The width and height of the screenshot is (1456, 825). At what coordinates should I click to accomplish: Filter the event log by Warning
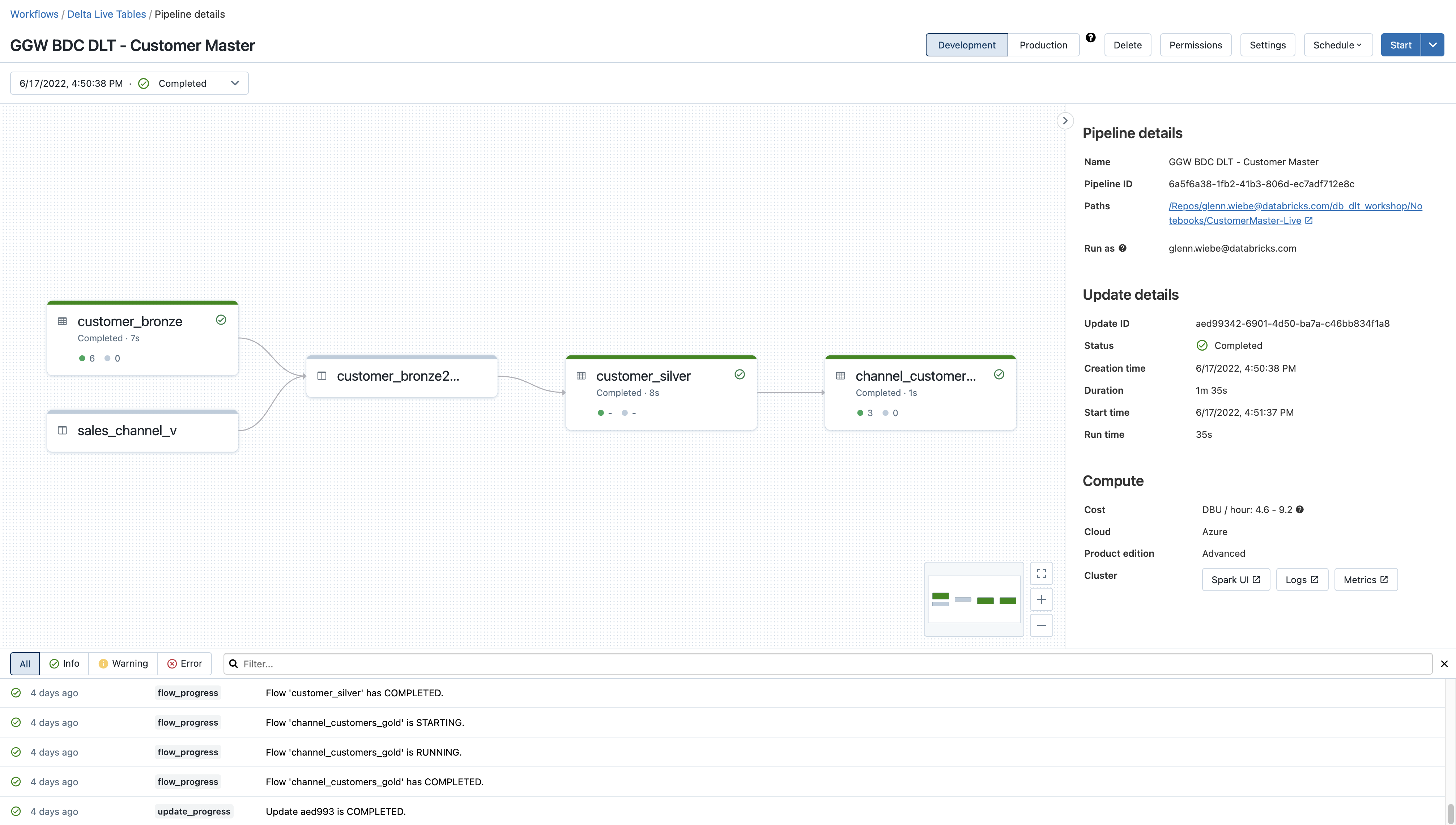[123, 663]
